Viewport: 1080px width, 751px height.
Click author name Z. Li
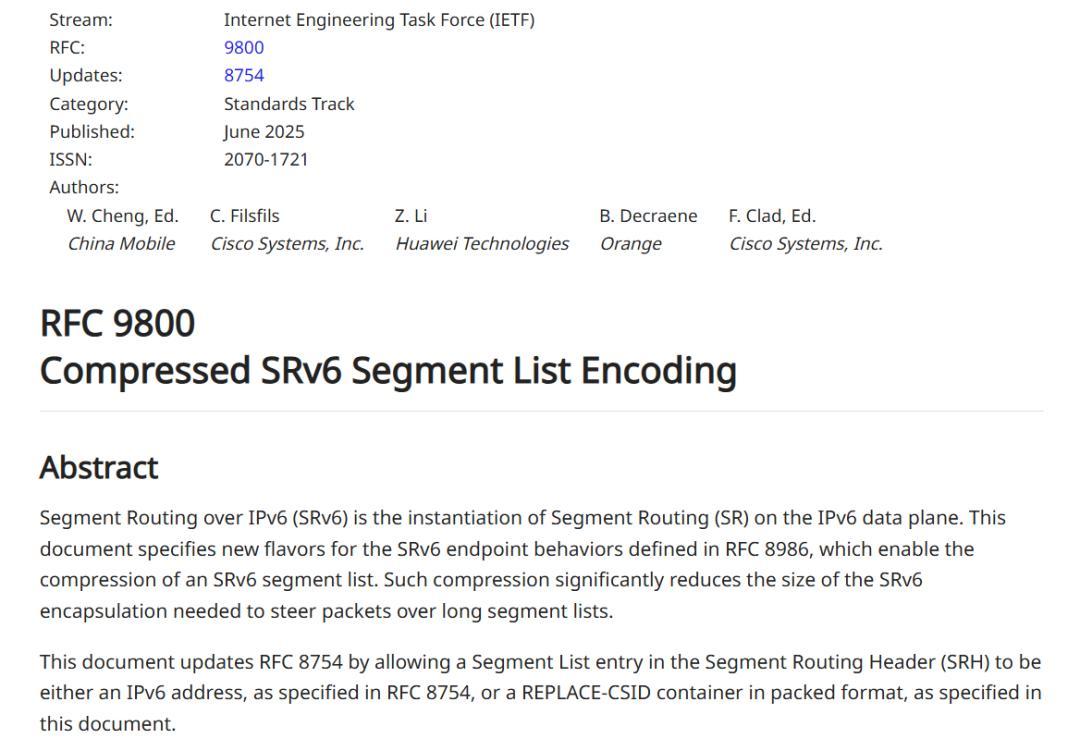(x=411, y=215)
